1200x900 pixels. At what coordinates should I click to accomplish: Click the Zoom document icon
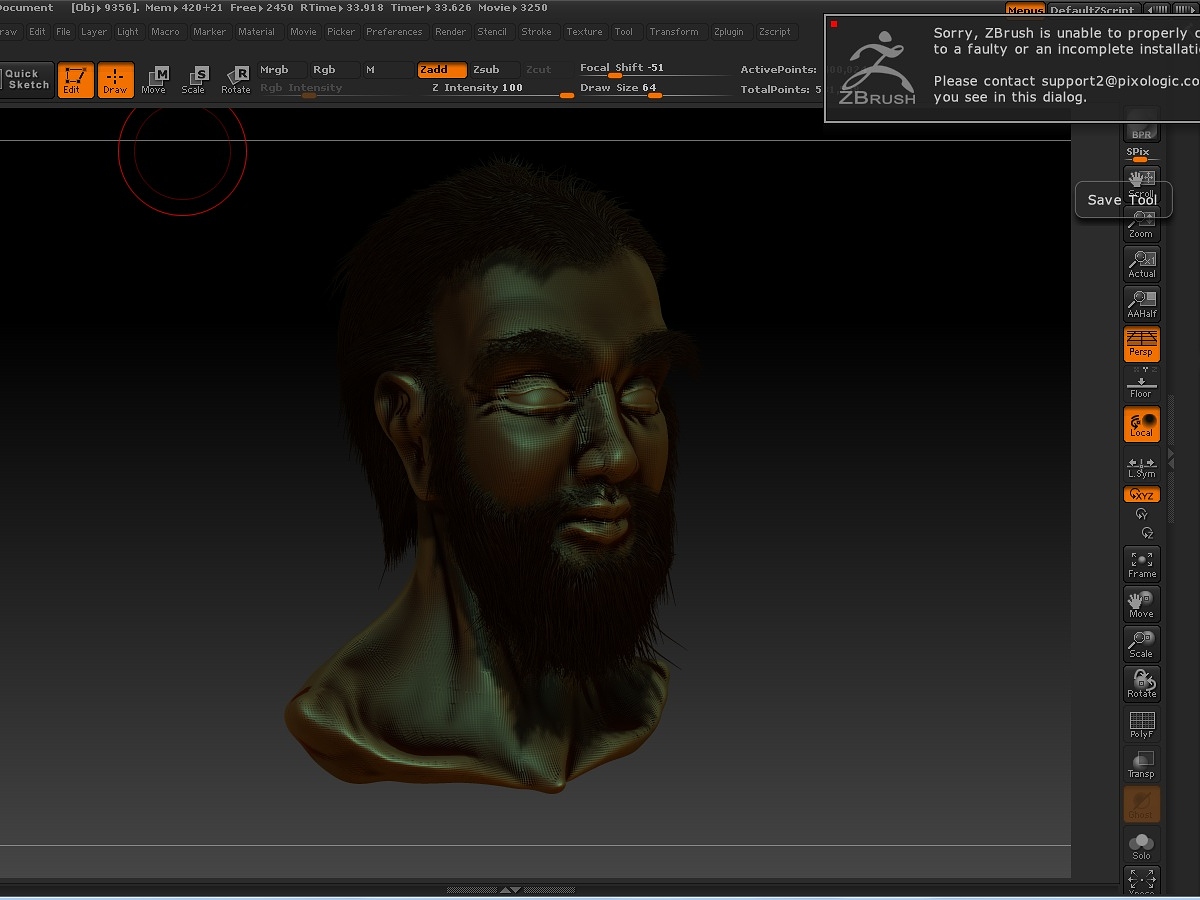(x=1141, y=224)
